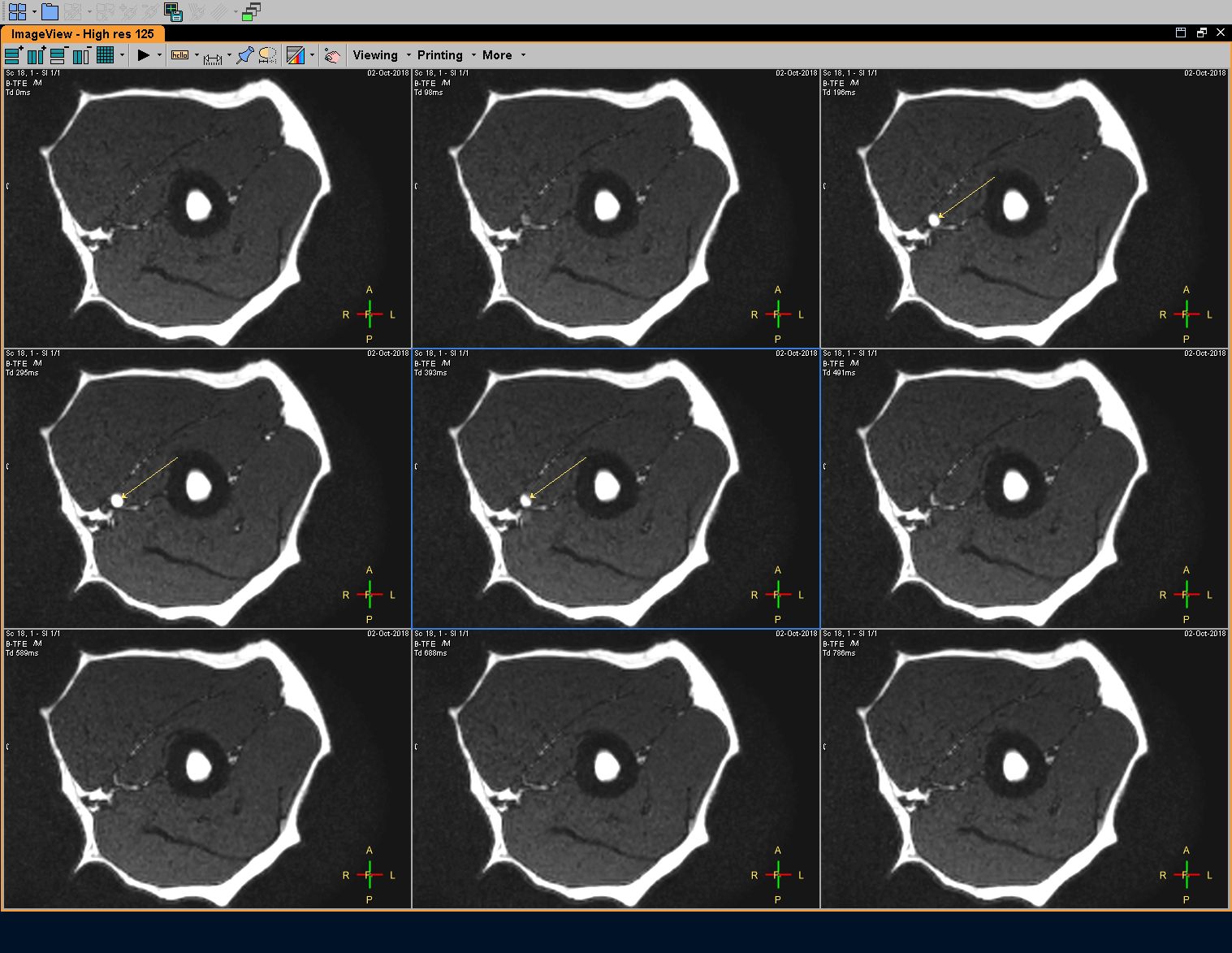Open the Printing menu
1232x953 pixels.
(439, 55)
